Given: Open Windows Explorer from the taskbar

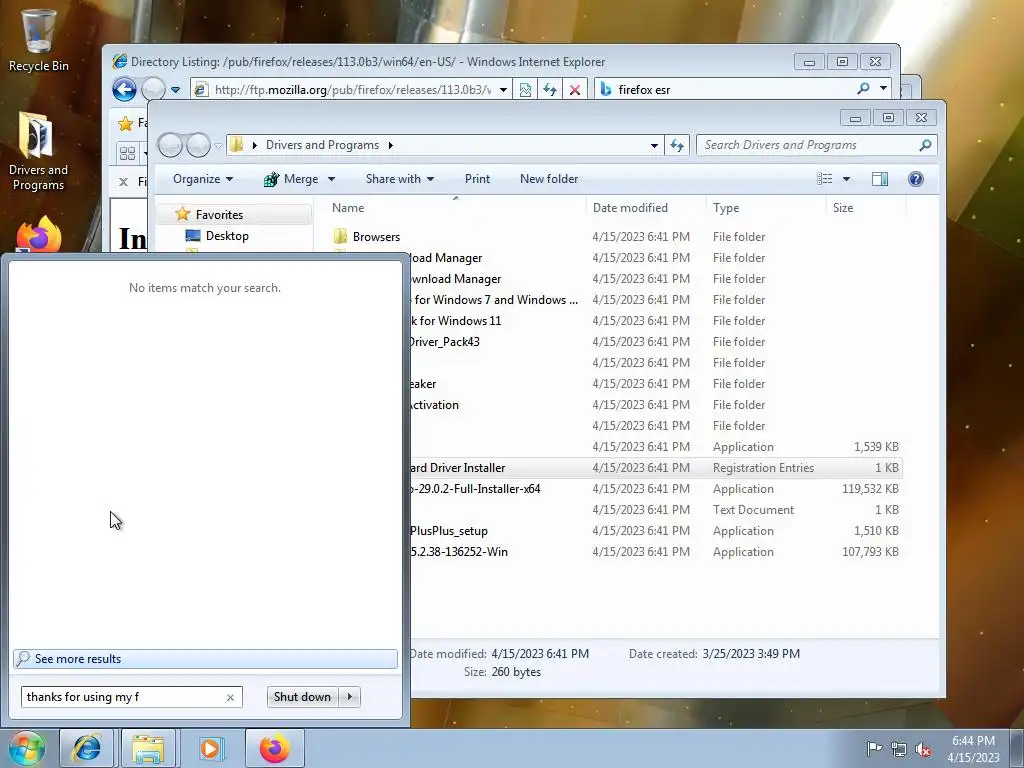Looking at the screenshot, I should (x=148, y=748).
